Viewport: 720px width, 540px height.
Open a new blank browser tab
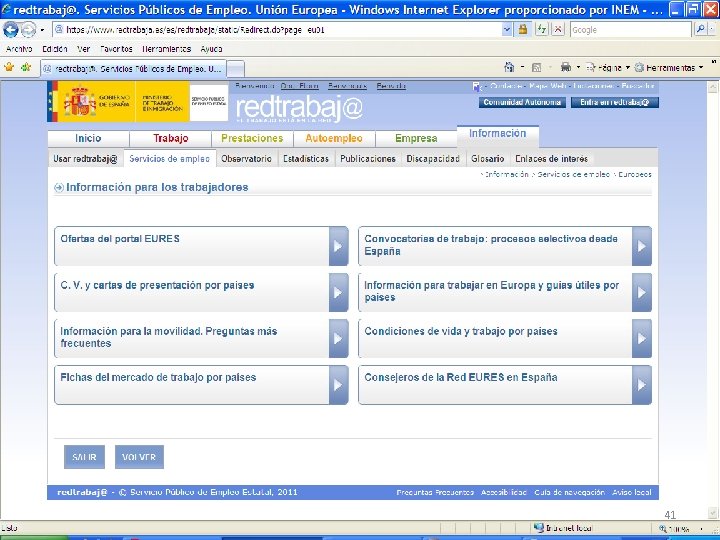pyautogui.click(x=236, y=69)
